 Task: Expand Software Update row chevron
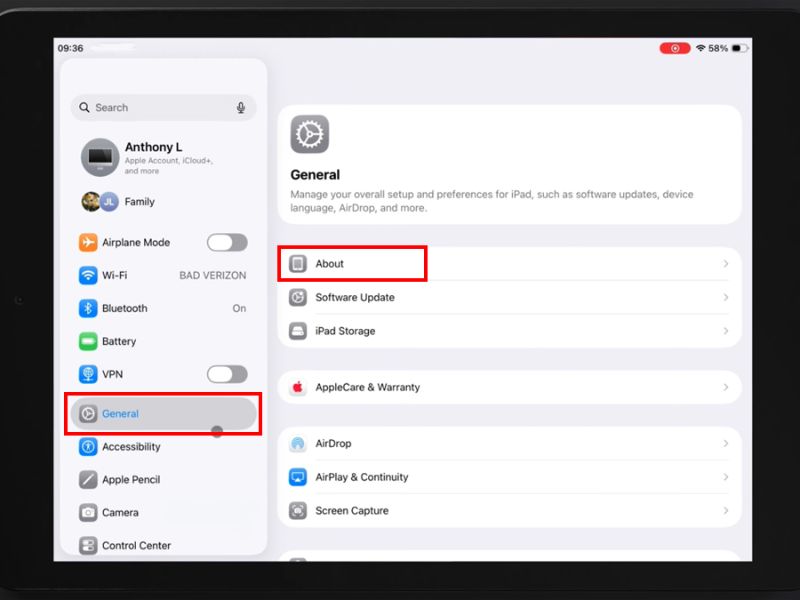pyautogui.click(x=726, y=297)
